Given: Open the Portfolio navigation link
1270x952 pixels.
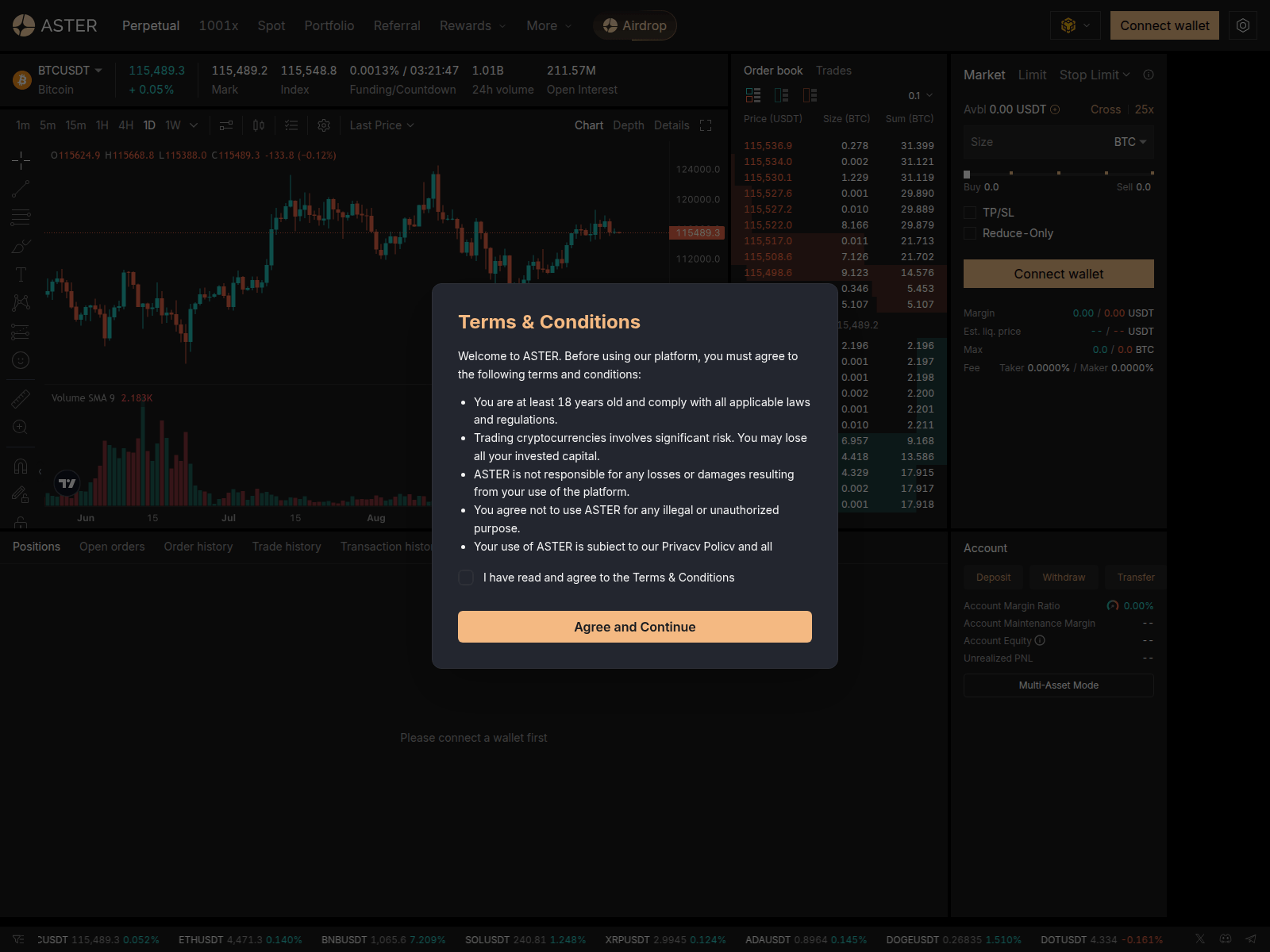Looking at the screenshot, I should [x=329, y=25].
